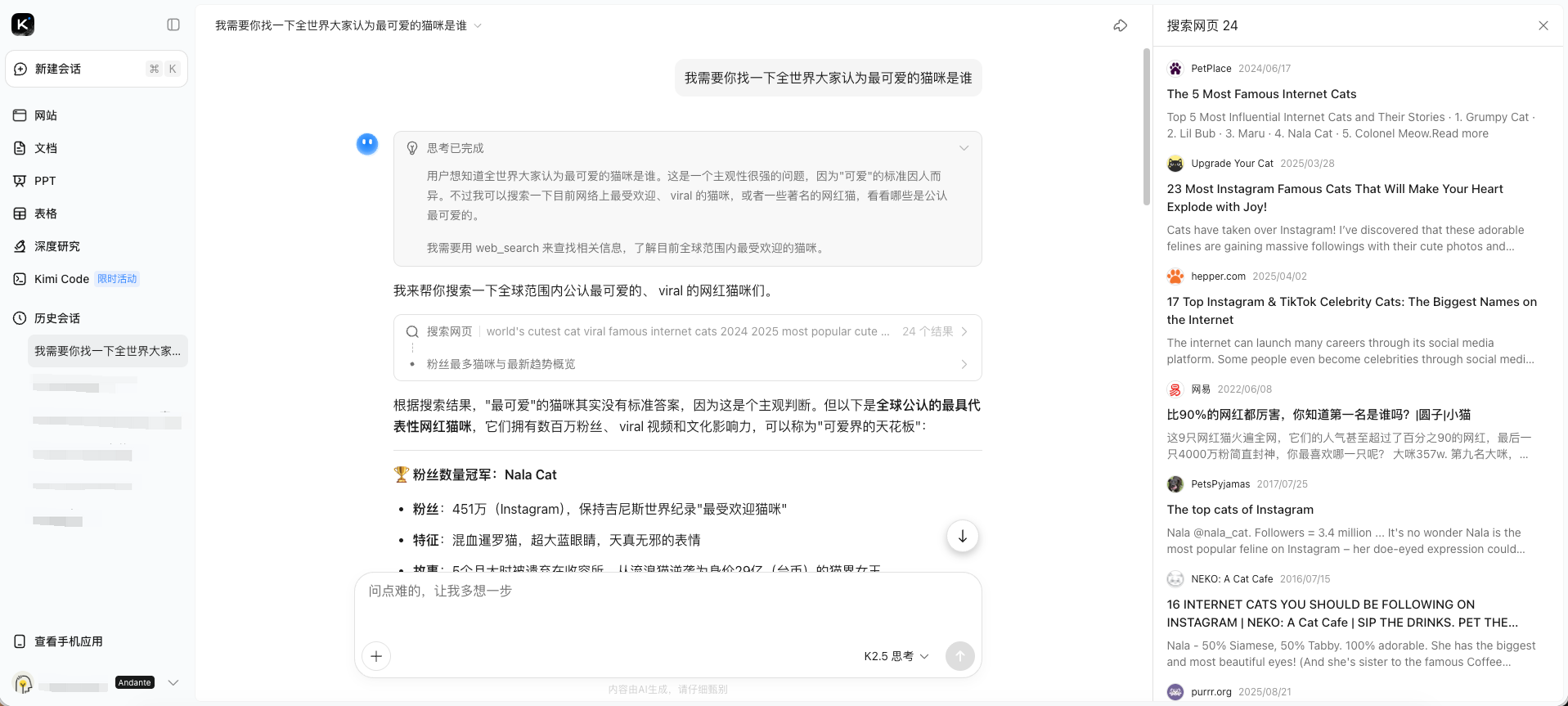Expand the 粉丝最多猫咪与最新趋势概览 row

688,364
